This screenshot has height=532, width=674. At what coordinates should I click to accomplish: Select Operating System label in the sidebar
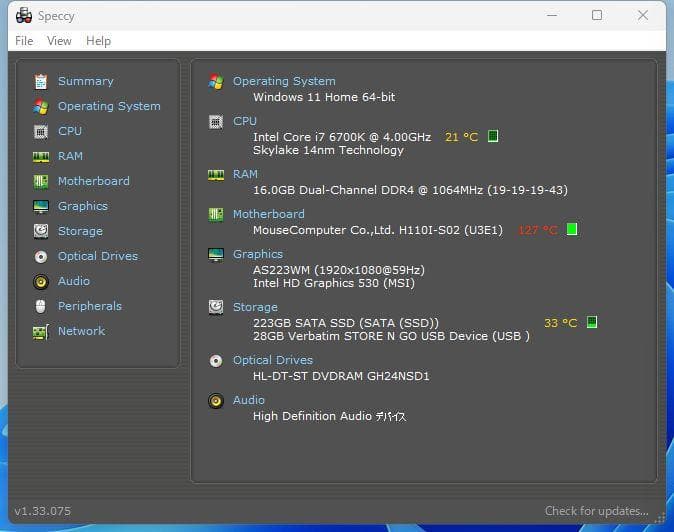click(109, 106)
